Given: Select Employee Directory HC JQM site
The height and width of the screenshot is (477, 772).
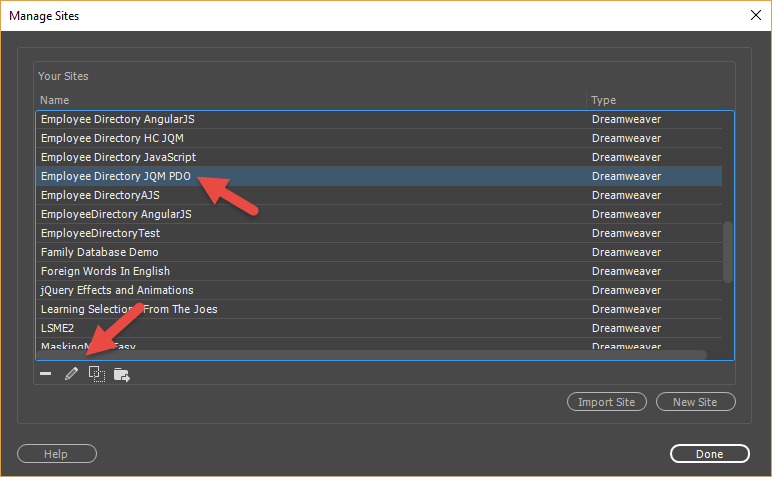Looking at the screenshot, I should tap(112, 138).
